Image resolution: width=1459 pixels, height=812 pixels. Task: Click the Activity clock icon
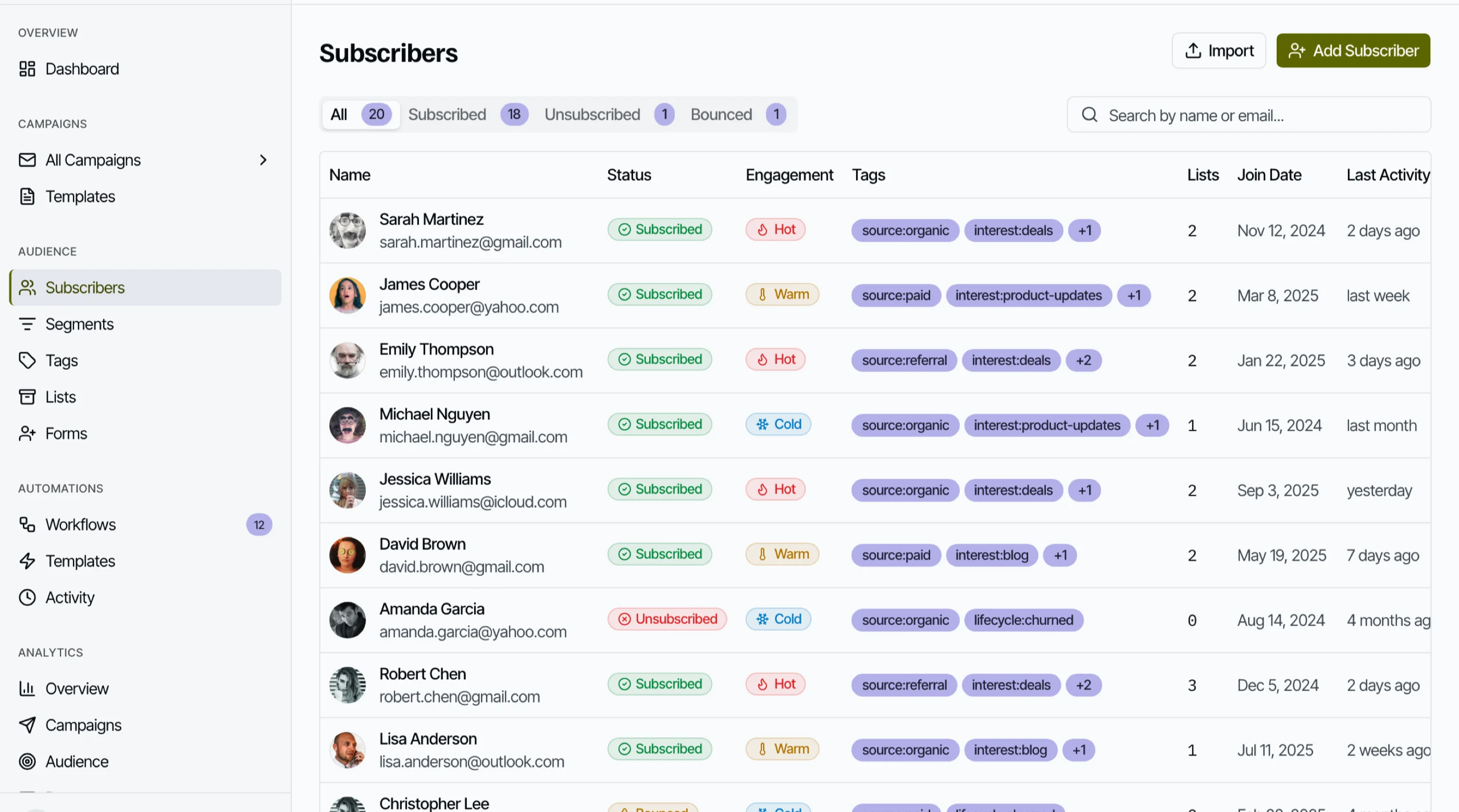pos(27,597)
